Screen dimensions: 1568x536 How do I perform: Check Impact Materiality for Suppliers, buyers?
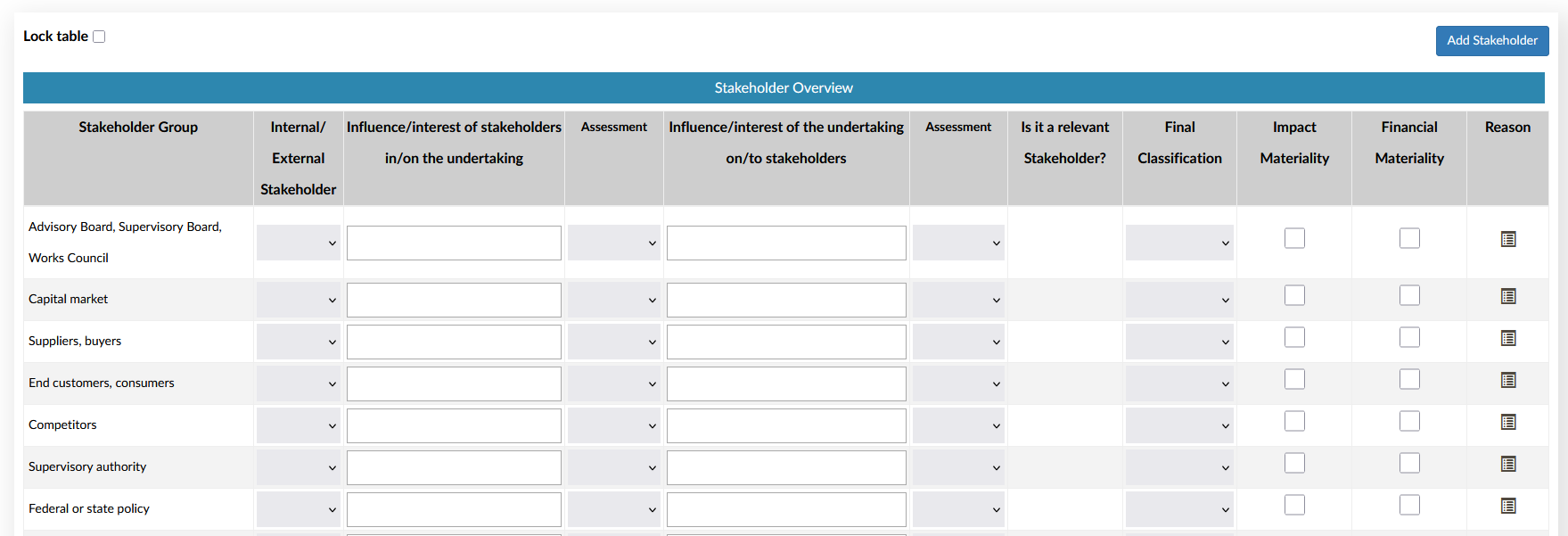[x=1294, y=337]
